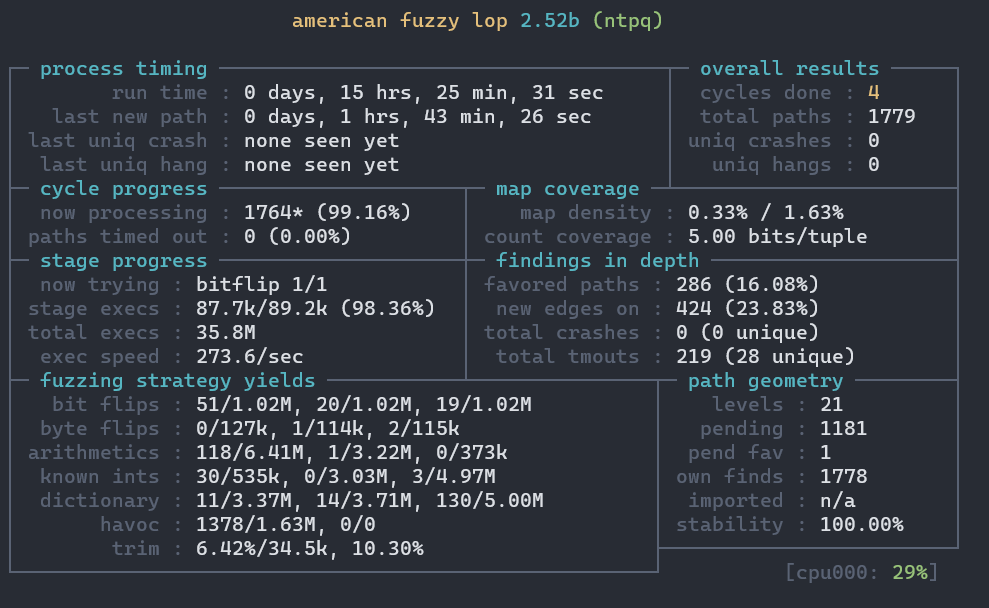989x608 pixels.
Task: Click the 'findings in depth' section header
Action: (x=597, y=260)
